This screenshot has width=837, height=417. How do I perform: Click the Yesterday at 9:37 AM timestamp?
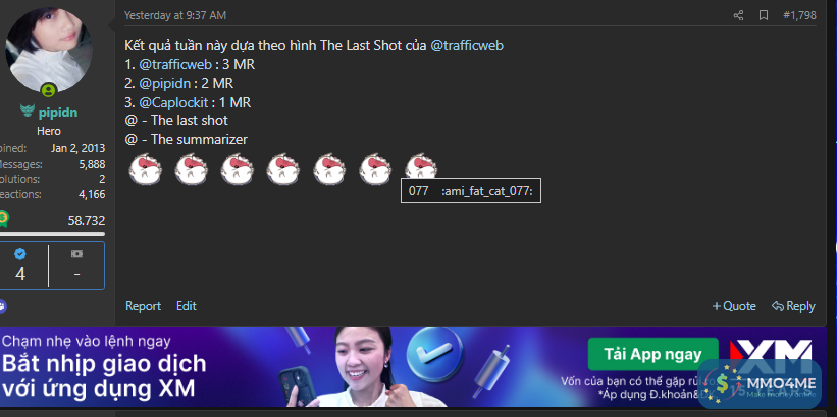(175, 15)
